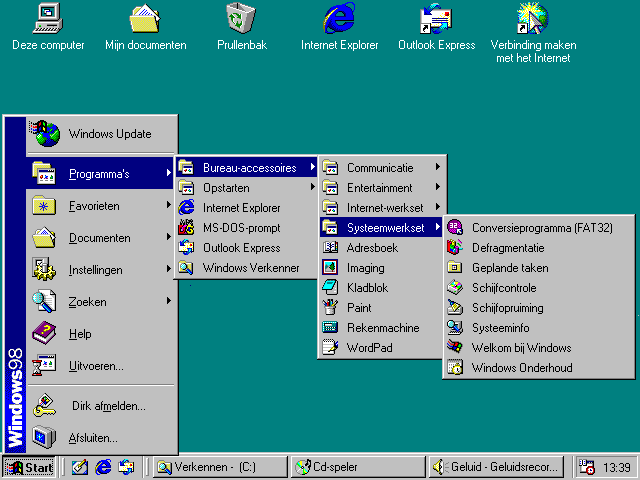Click the Dirk afmelden key icon
The width and height of the screenshot is (640, 480).
44,405
